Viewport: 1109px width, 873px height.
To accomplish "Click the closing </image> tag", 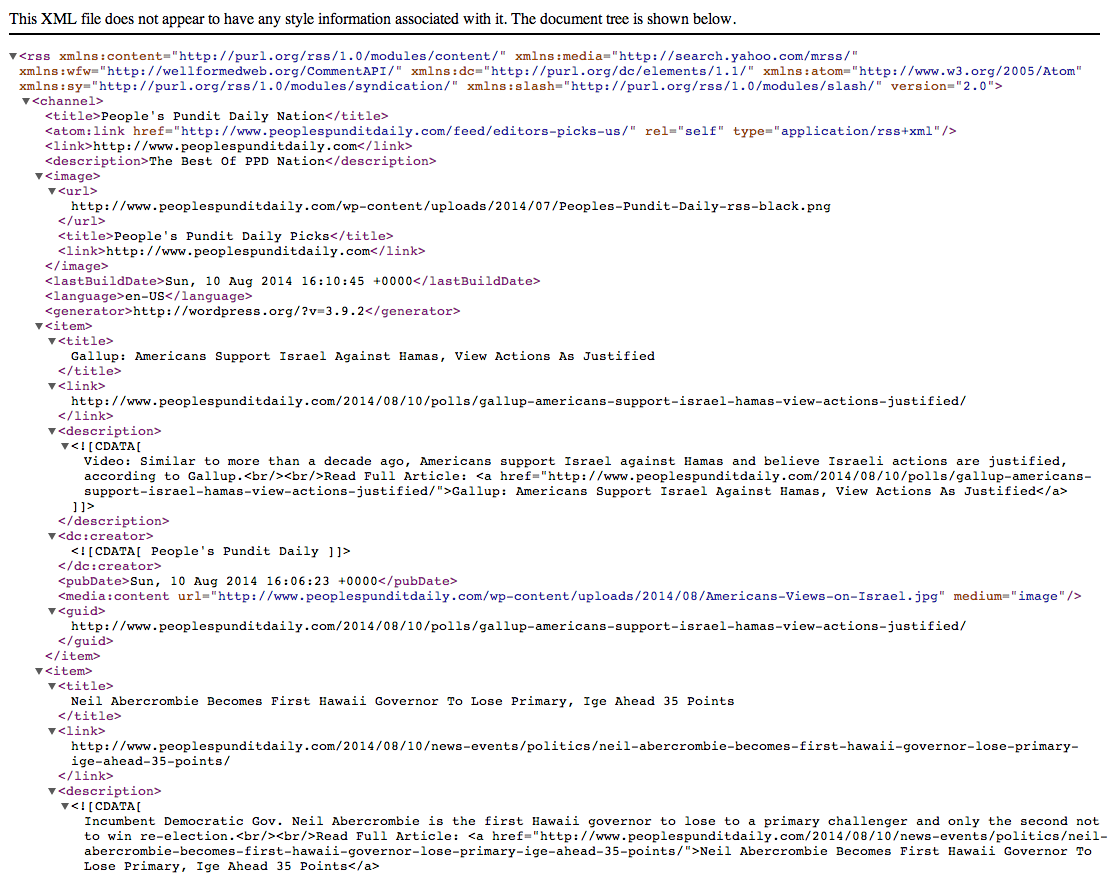I will tap(76, 266).
